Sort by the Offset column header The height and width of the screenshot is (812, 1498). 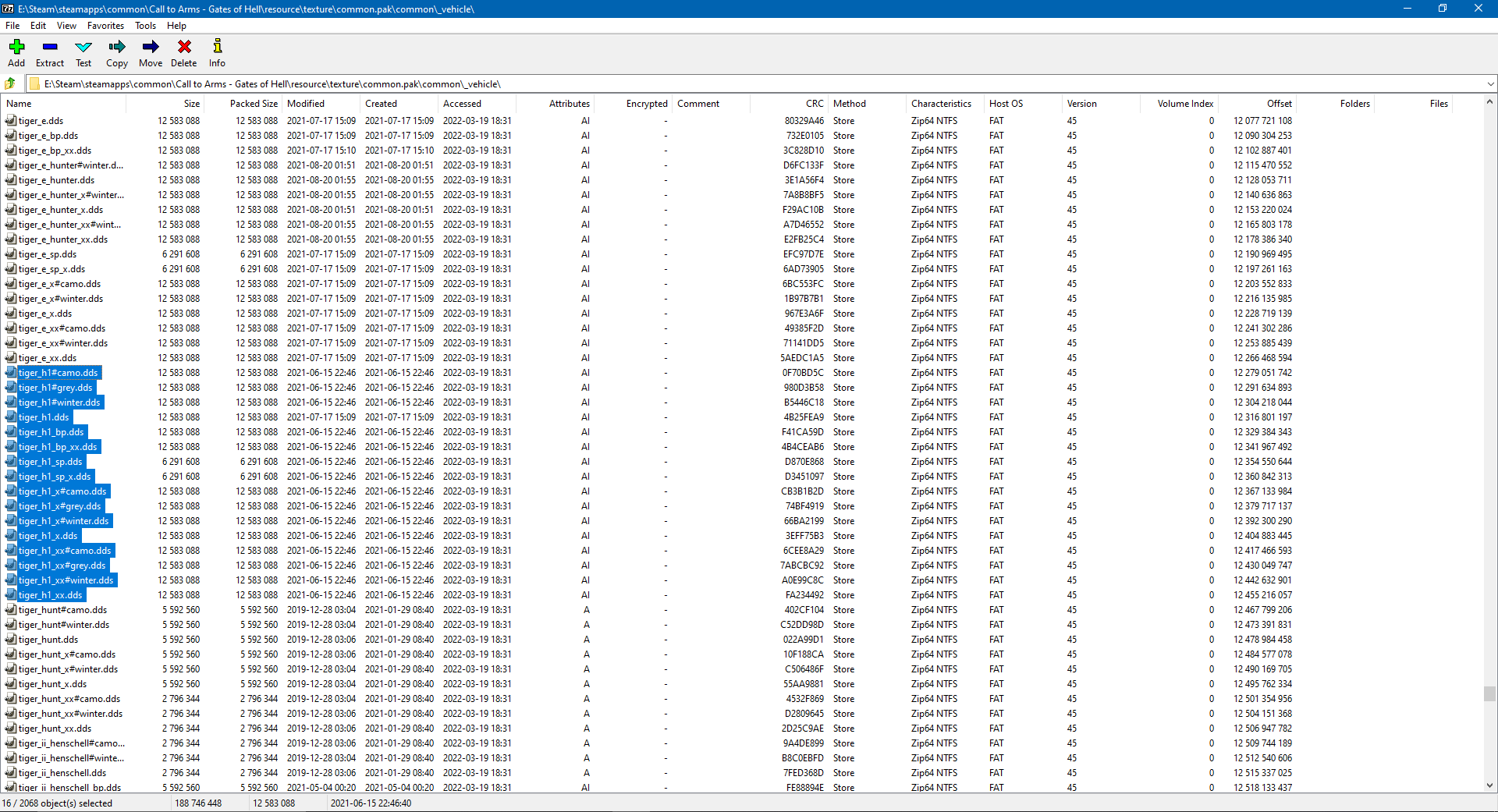coord(1258,104)
